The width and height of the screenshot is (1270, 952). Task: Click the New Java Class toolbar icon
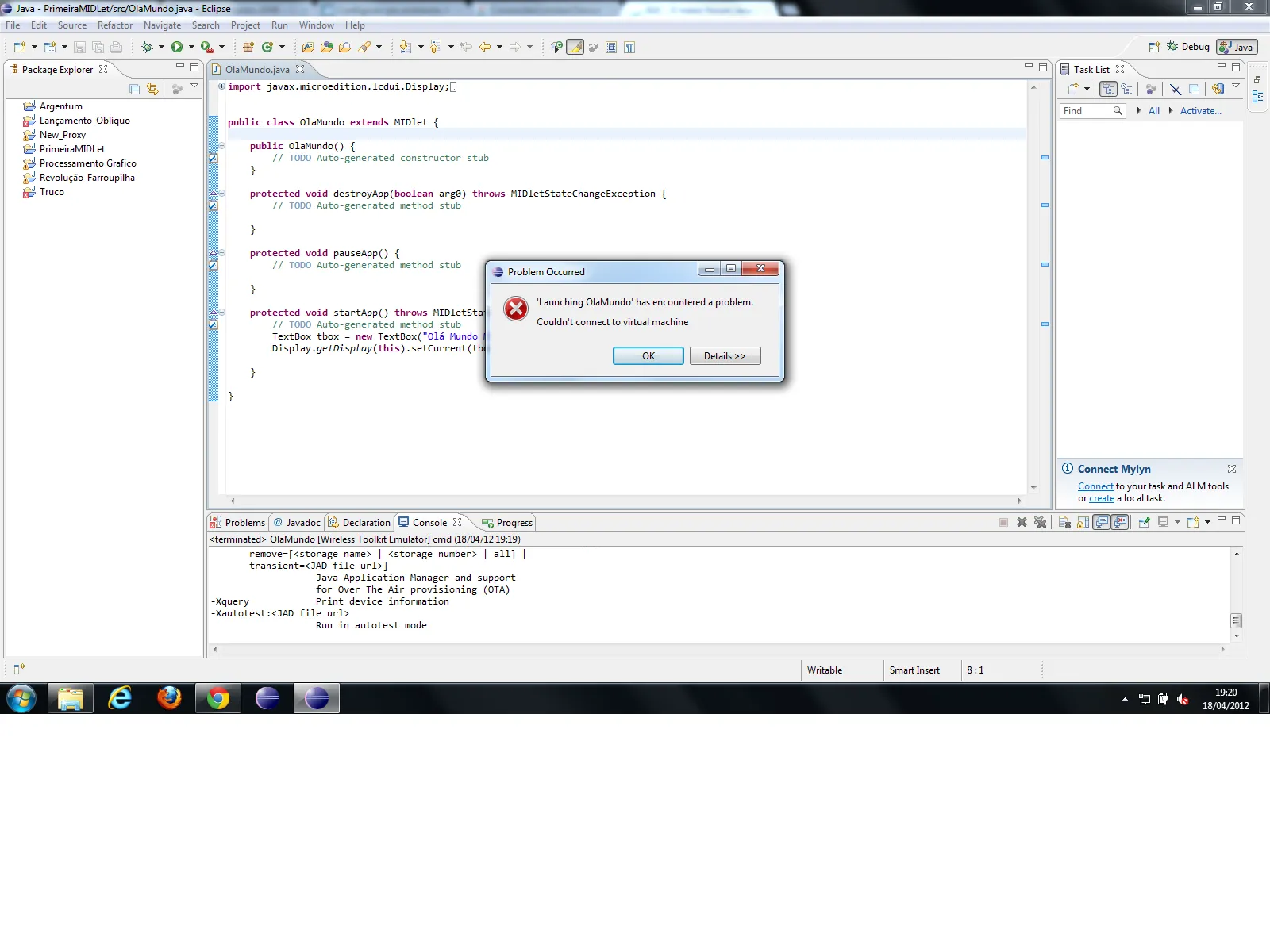click(268, 48)
